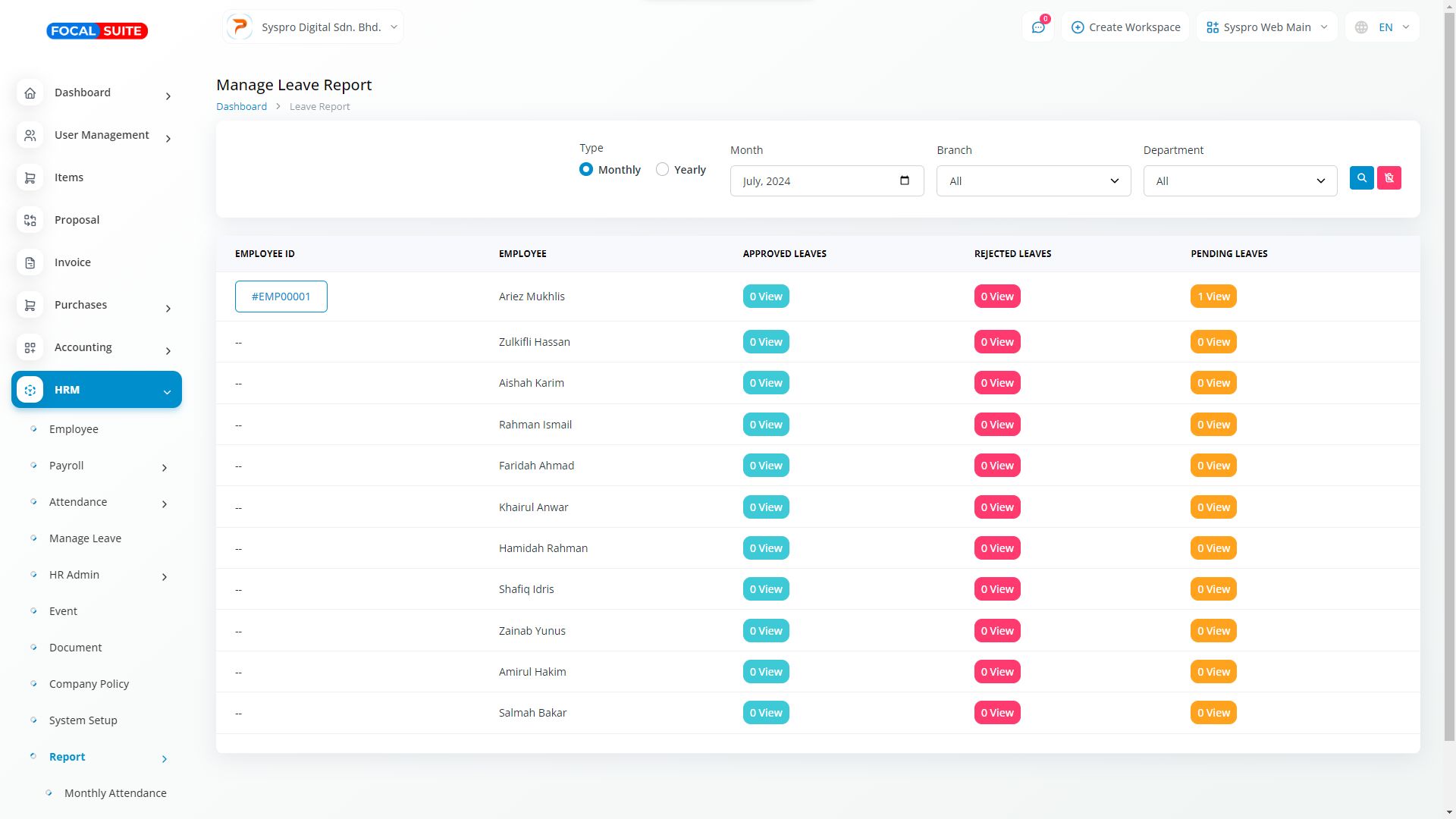
Task: Open the chat messages icon in header
Action: tap(1037, 27)
